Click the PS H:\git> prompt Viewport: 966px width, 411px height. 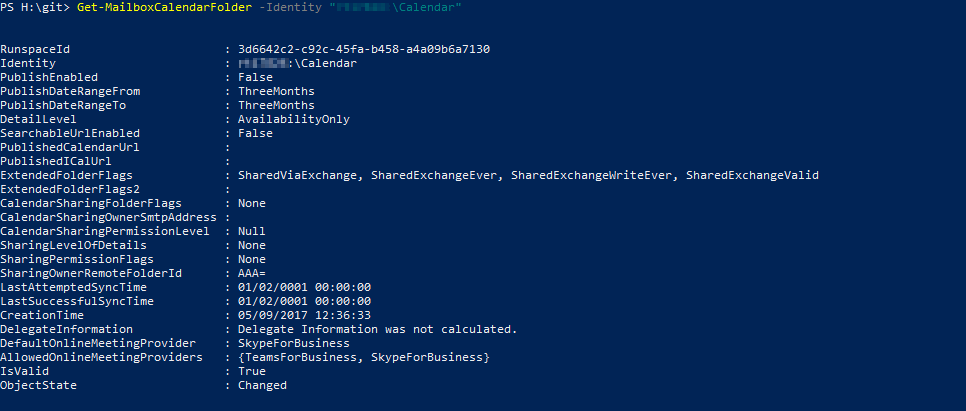tap(35, 8)
